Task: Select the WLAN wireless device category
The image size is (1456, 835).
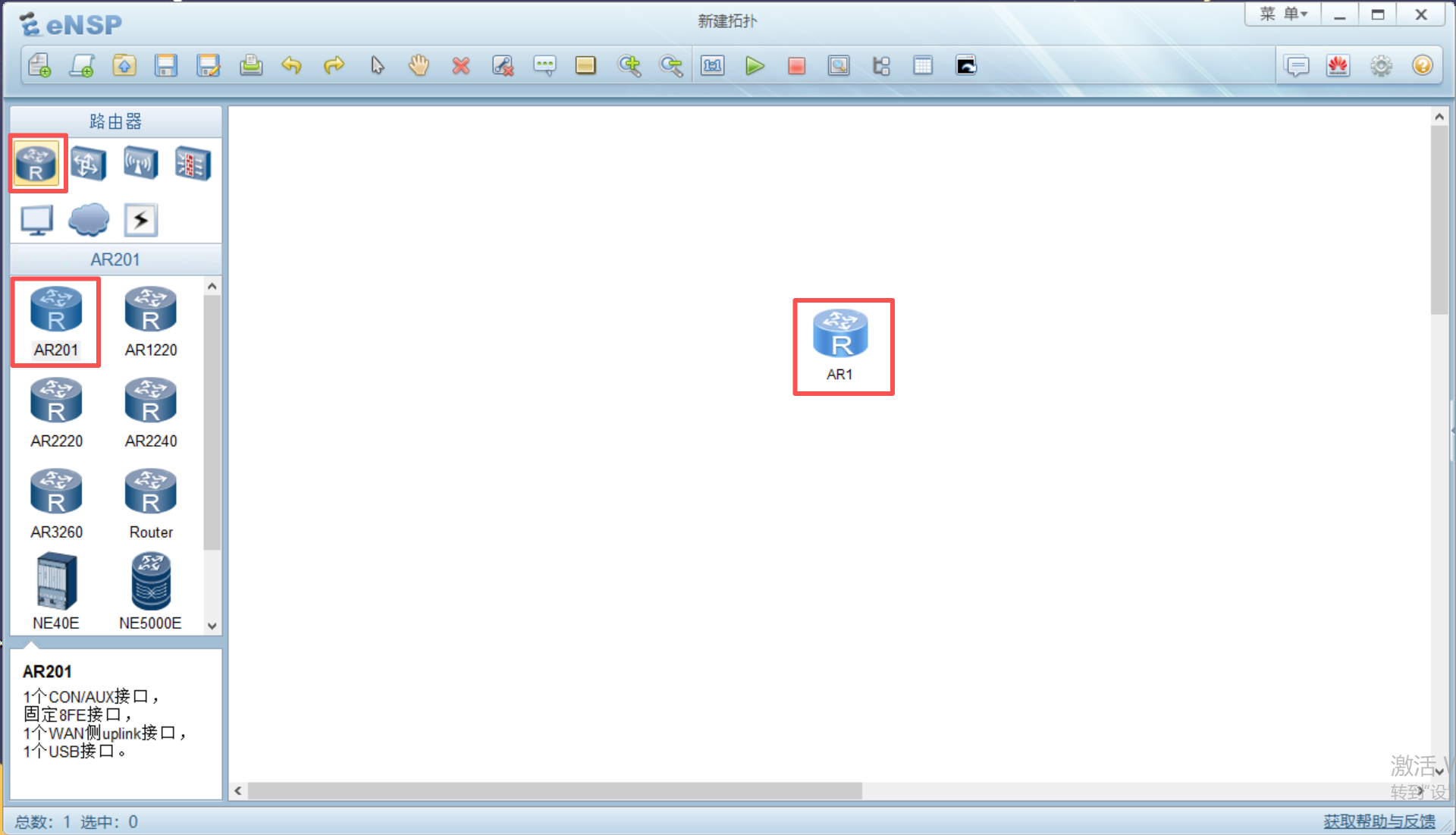Action: click(x=140, y=163)
